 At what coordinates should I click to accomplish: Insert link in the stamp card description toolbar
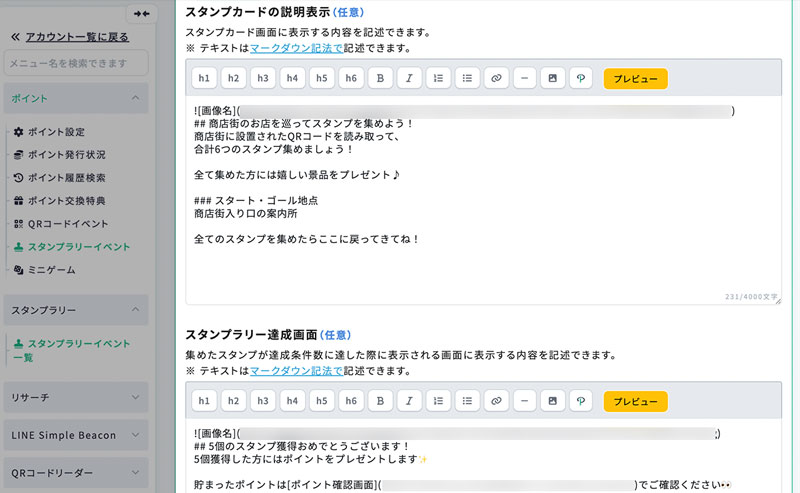click(x=496, y=78)
